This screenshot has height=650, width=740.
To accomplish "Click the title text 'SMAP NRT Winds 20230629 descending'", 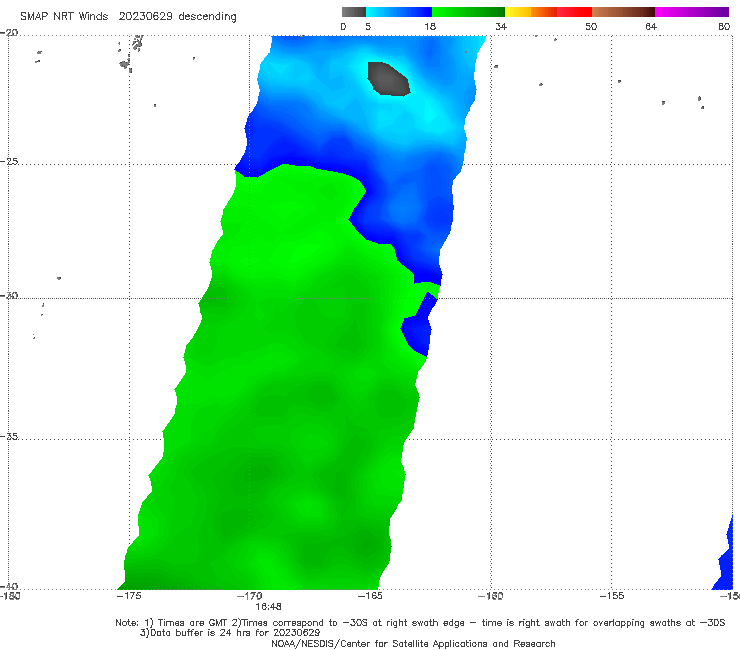I will point(128,16).
